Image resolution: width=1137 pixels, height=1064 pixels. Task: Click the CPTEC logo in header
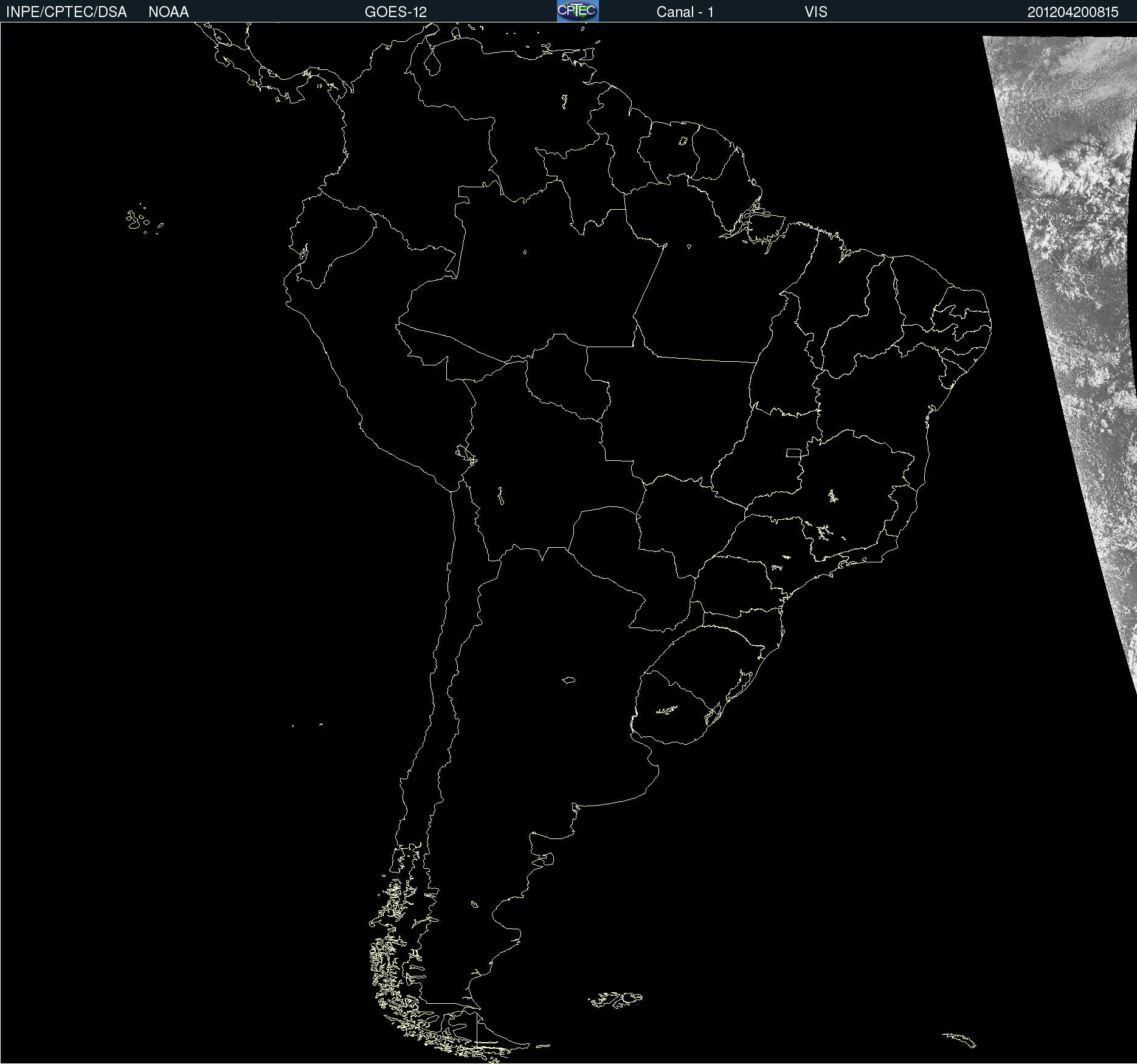coord(578,11)
